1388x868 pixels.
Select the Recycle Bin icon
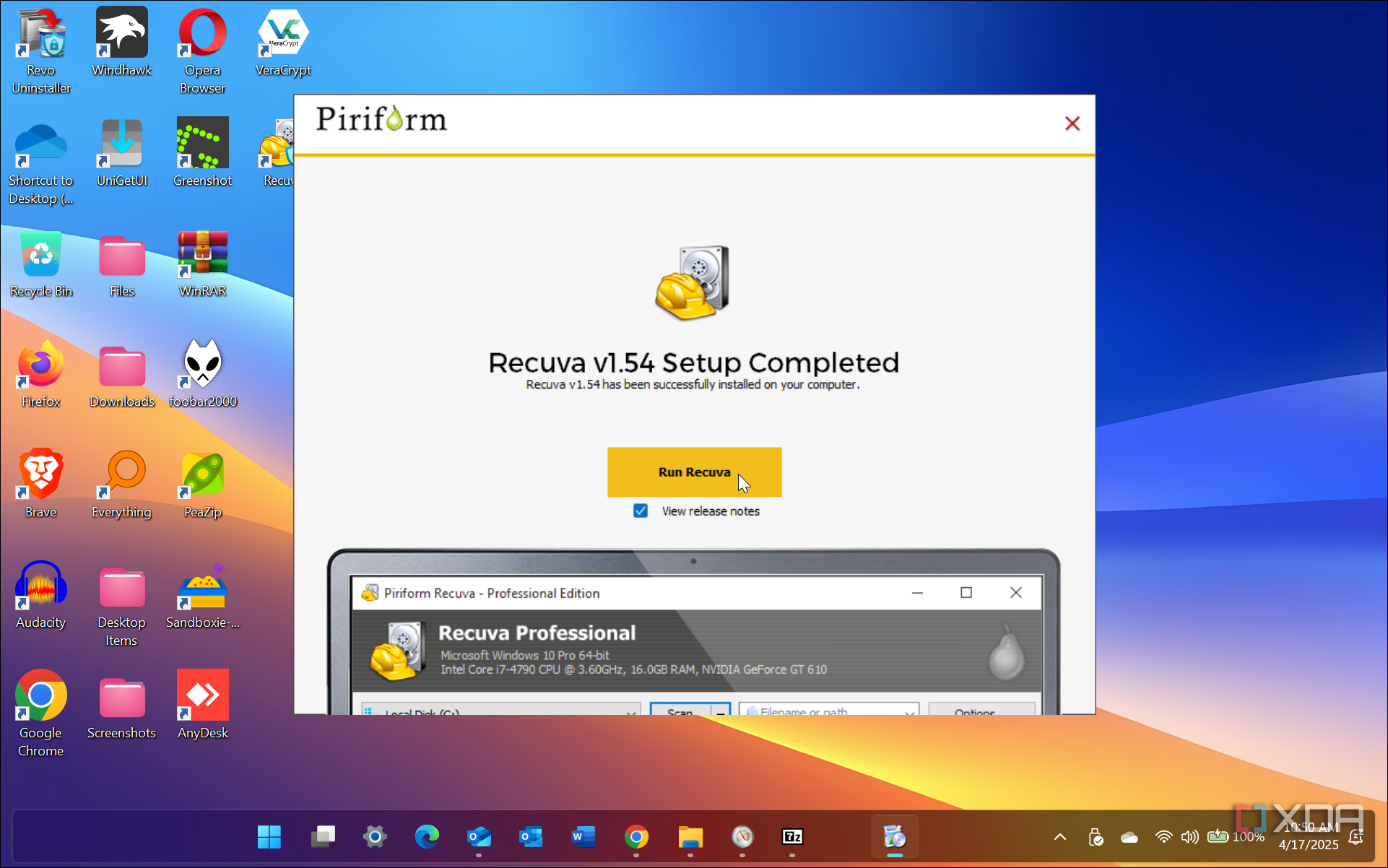[x=41, y=263]
